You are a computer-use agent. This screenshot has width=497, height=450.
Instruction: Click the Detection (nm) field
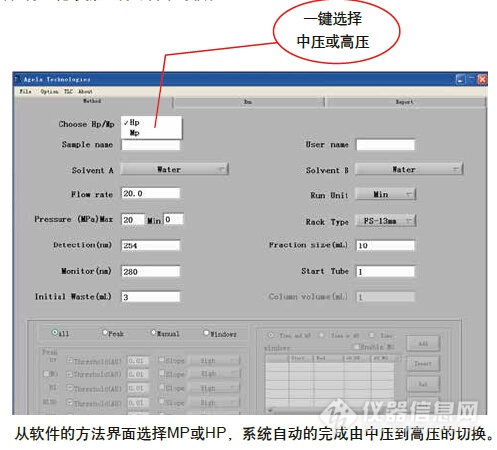[x=151, y=245]
